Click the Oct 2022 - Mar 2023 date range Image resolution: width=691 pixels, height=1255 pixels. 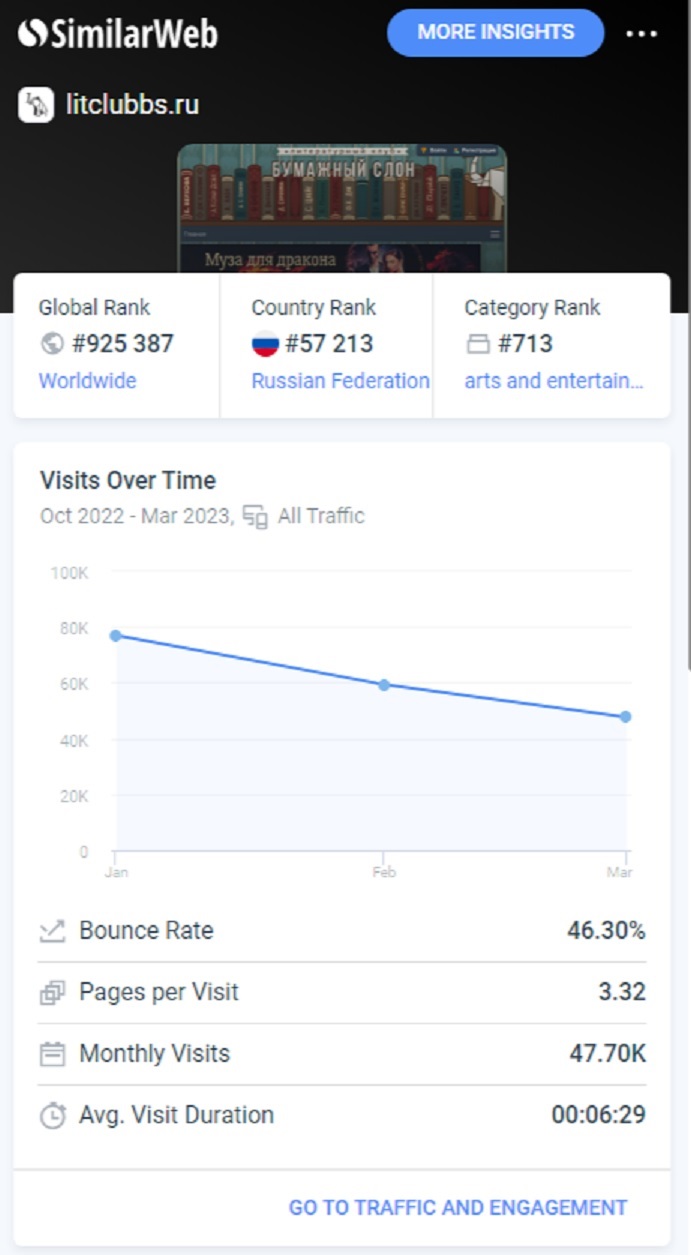[137, 517]
